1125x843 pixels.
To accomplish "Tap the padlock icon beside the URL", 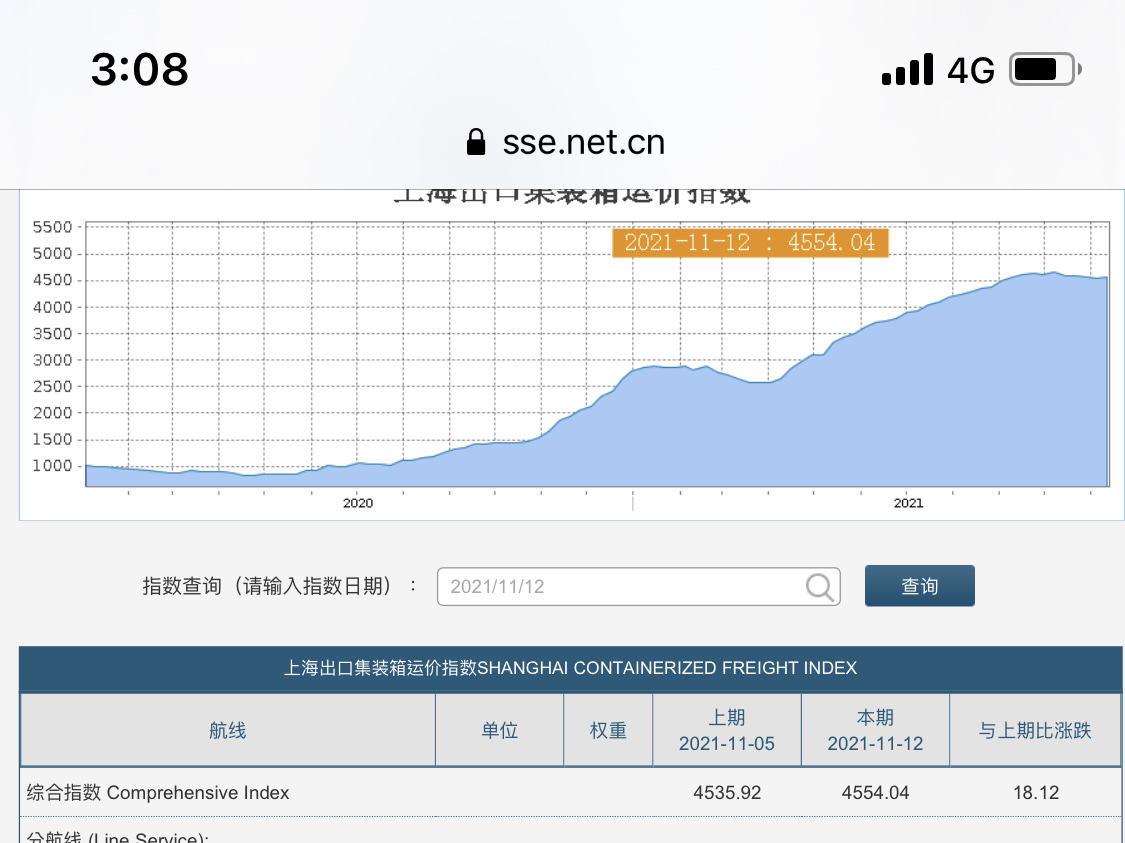I will 476,142.
